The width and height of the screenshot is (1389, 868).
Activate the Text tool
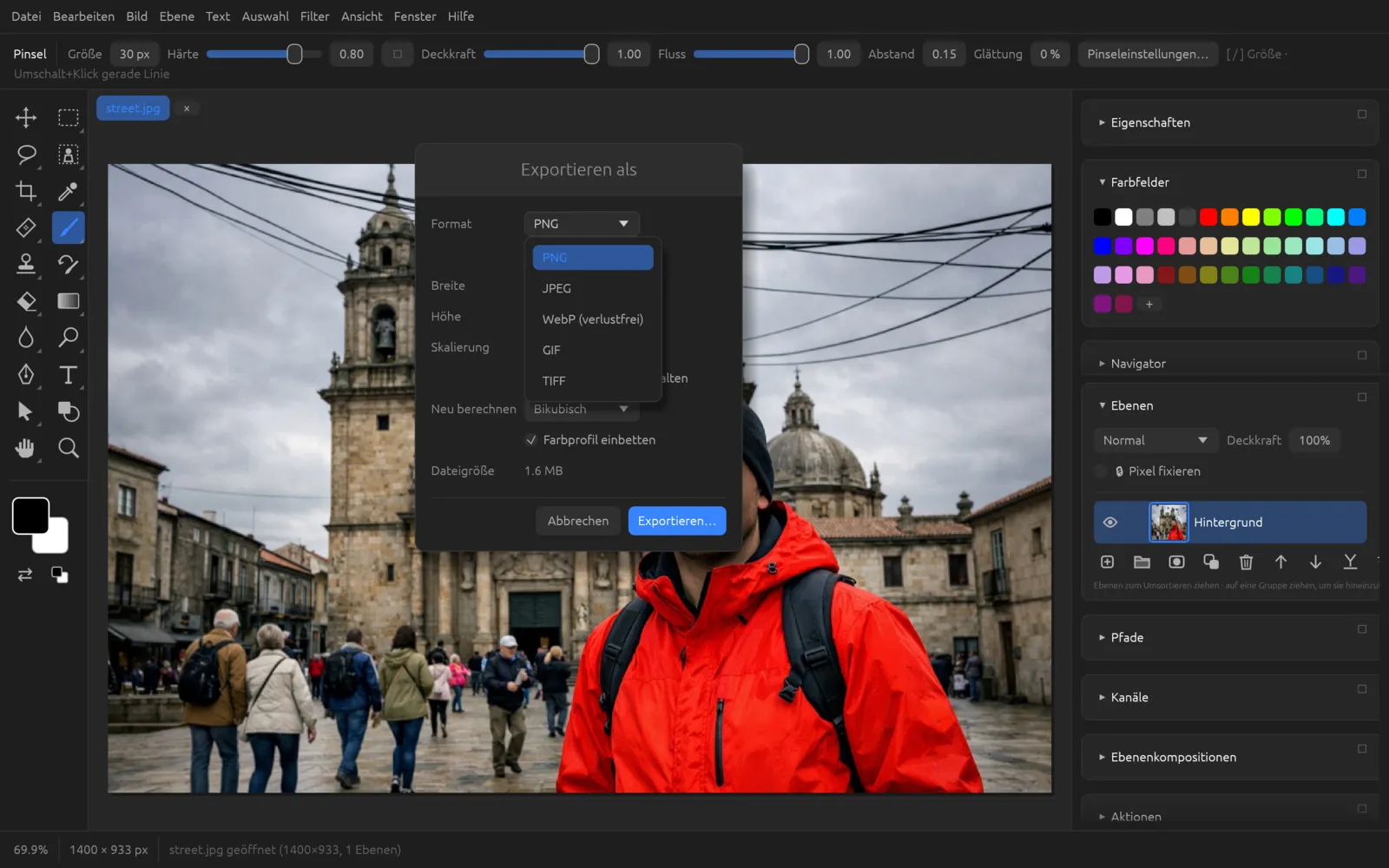pos(69,374)
